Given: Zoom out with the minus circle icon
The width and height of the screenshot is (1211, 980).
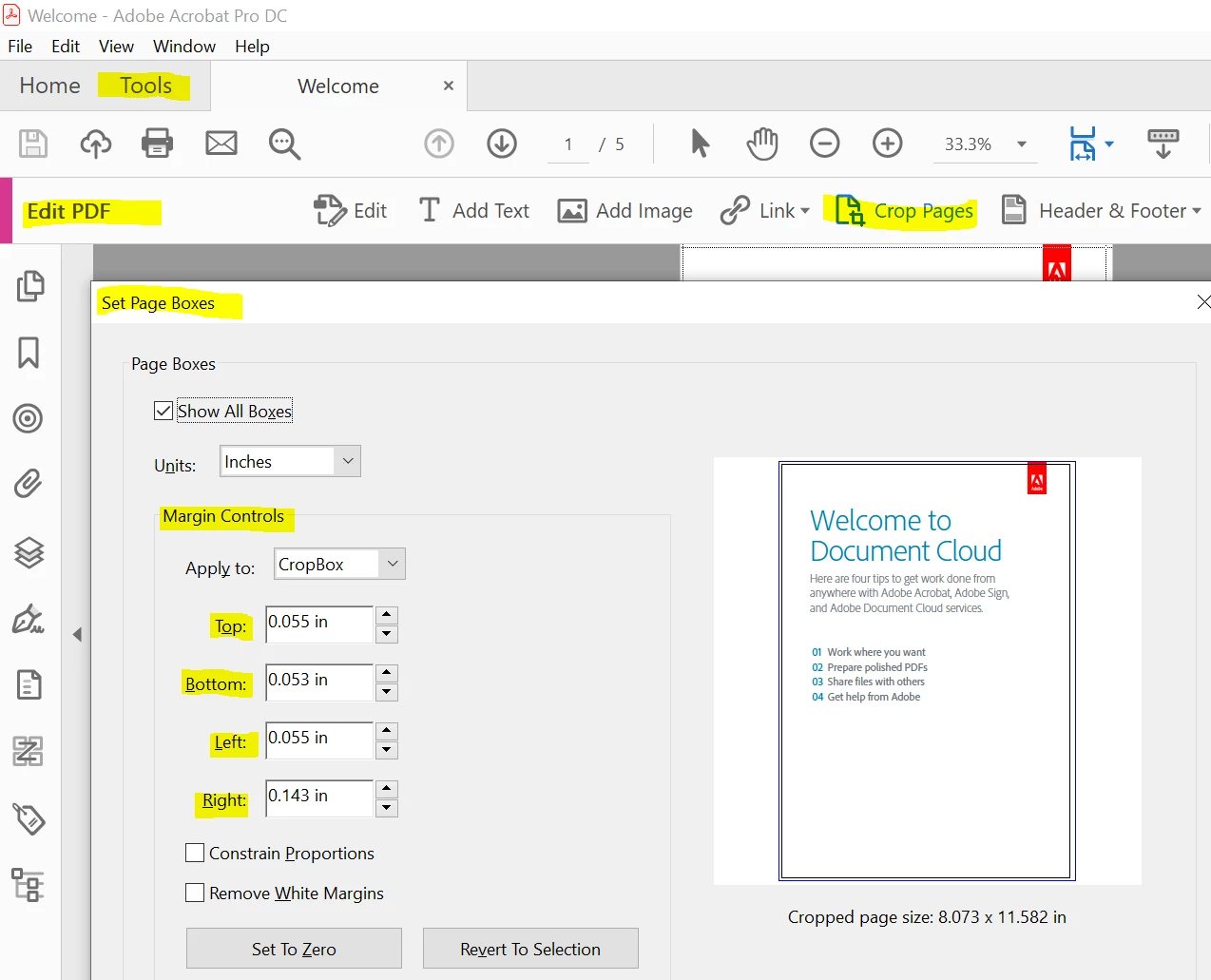Looking at the screenshot, I should pyautogui.click(x=825, y=144).
